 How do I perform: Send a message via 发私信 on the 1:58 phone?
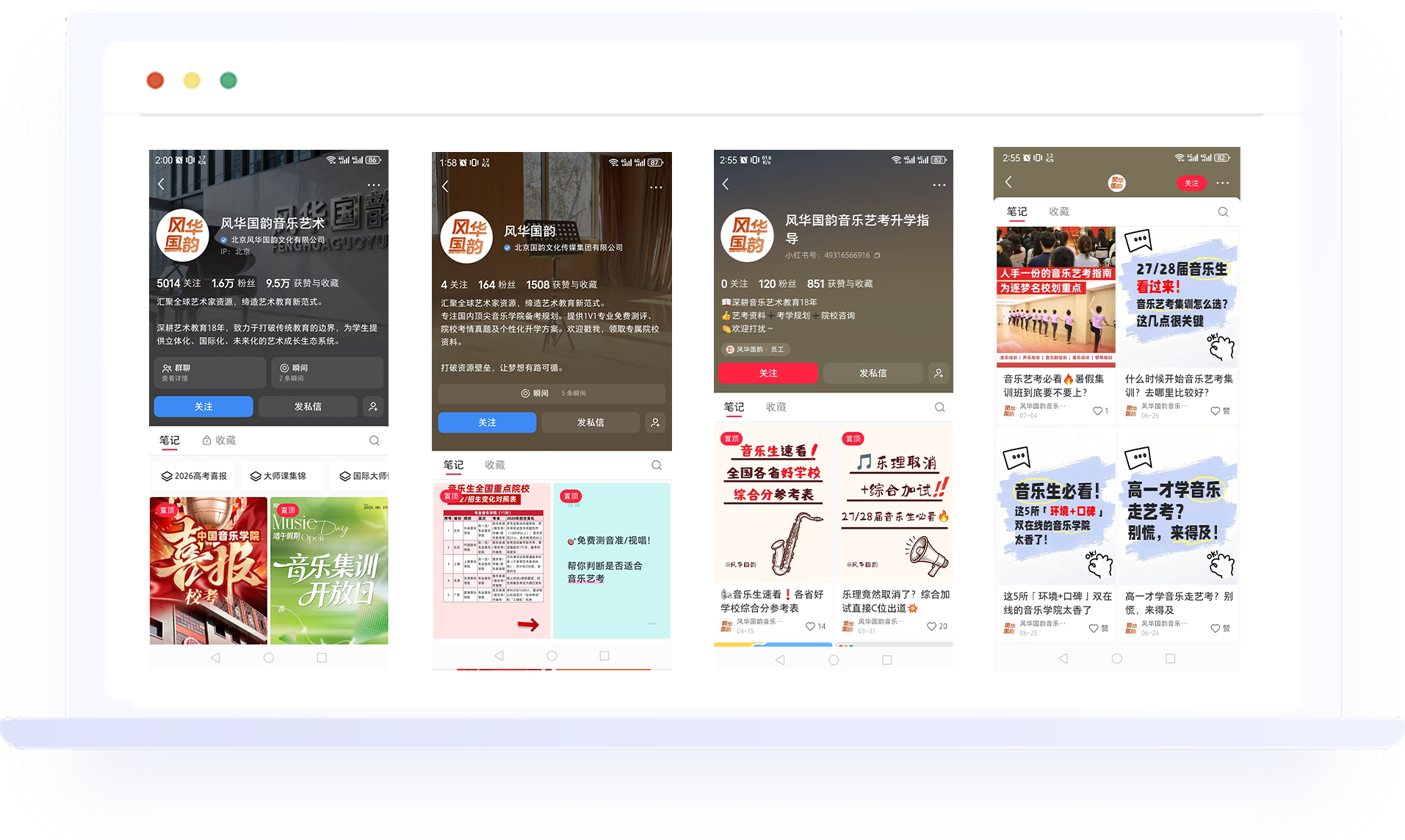590,422
